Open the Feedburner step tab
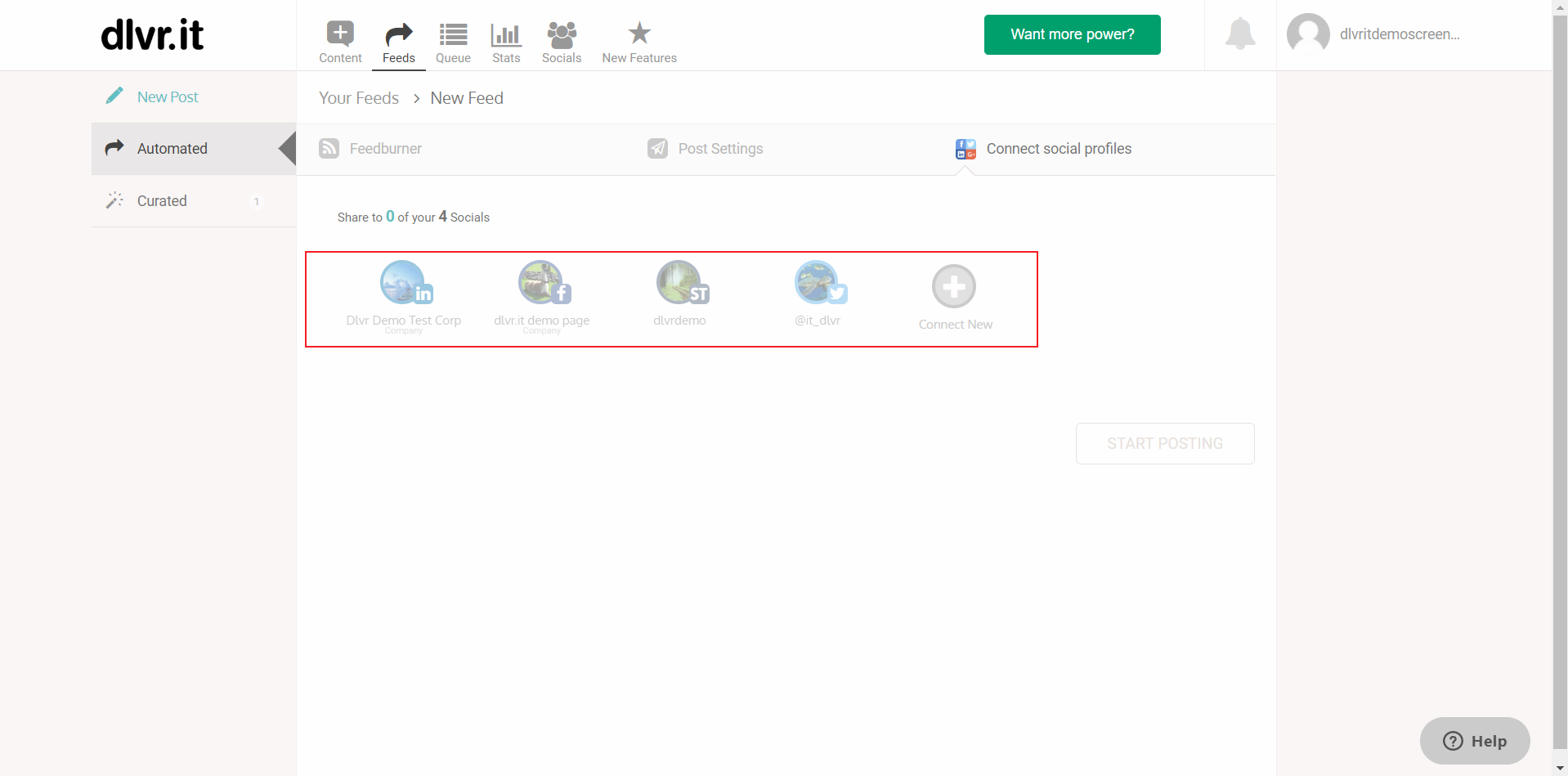Viewport: 1568px width, 776px height. [370, 149]
